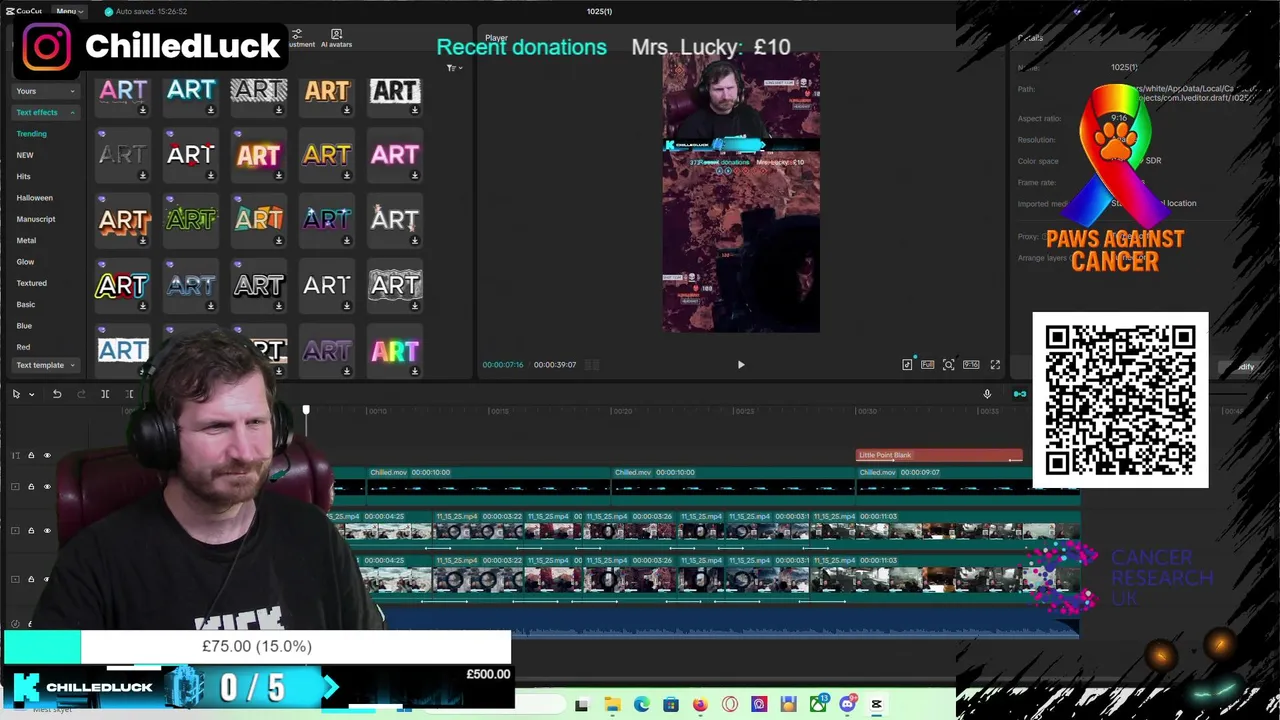Click the Redo arrow in the timeline toolbar
1280x720 pixels.
(x=81, y=394)
